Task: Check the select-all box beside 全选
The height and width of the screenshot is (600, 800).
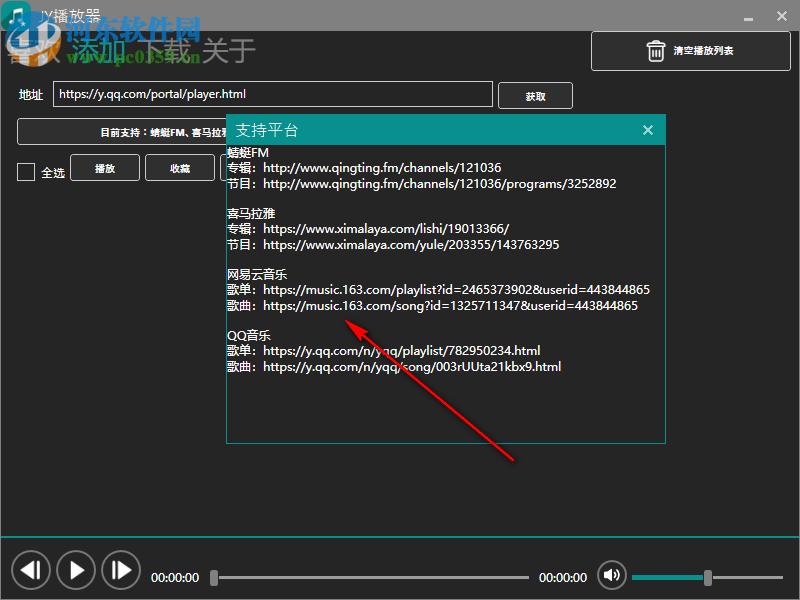Action: [x=25, y=171]
